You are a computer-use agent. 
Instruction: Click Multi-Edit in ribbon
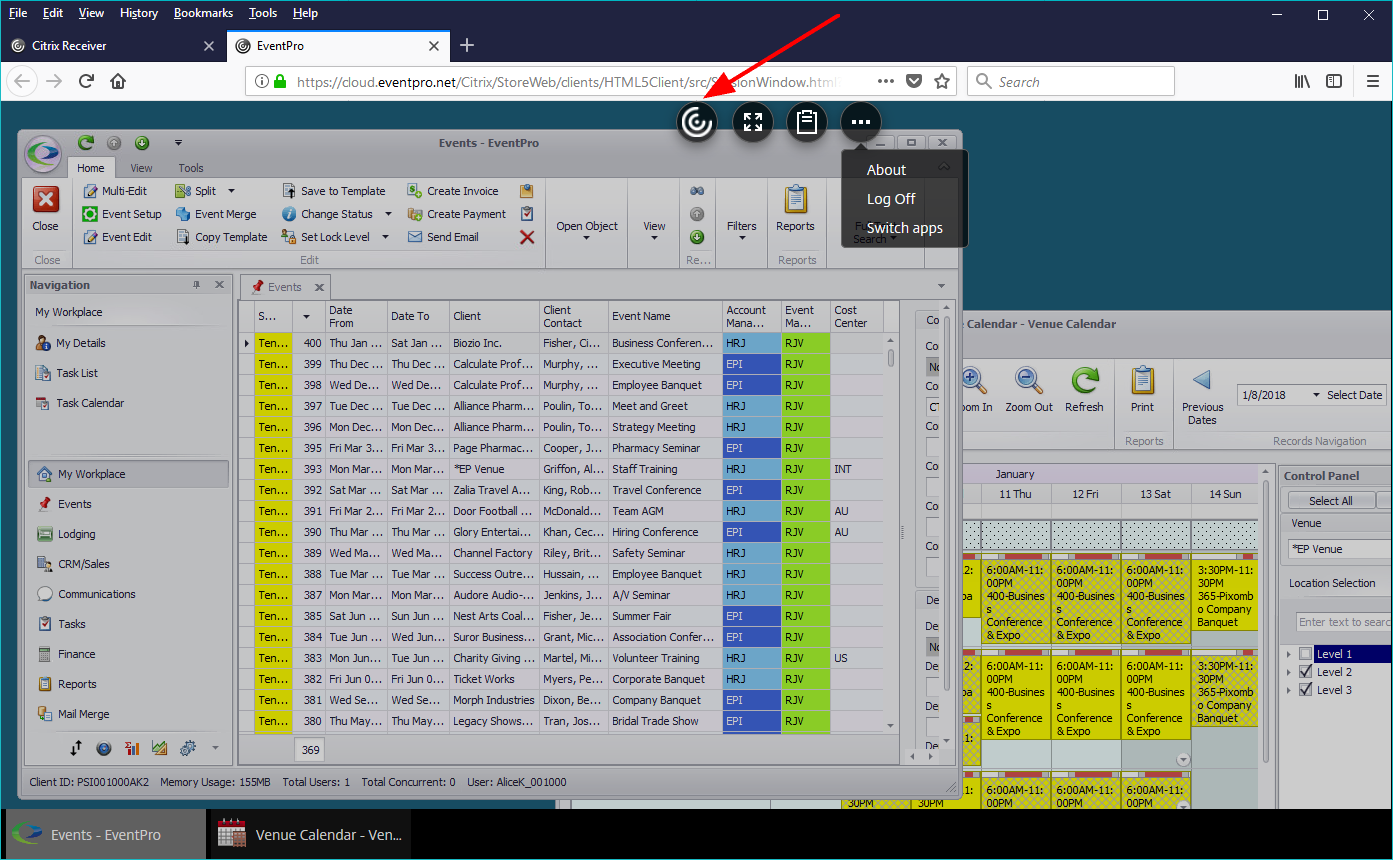[x=114, y=191]
